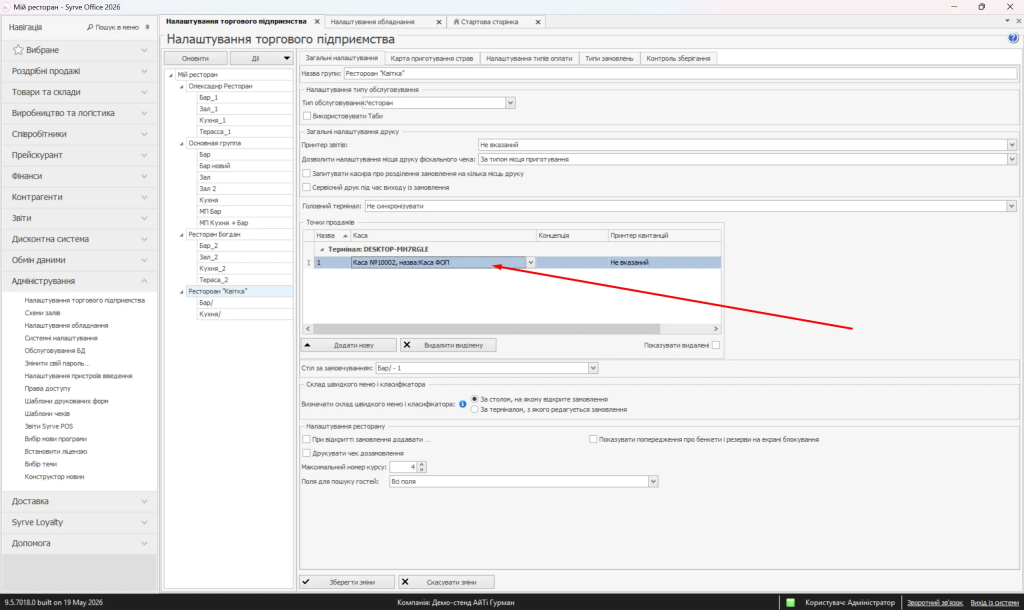The height and width of the screenshot is (610, 1024).
Task: Toggle Використовувати Таби checkbox
Action: (x=307, y=116)
